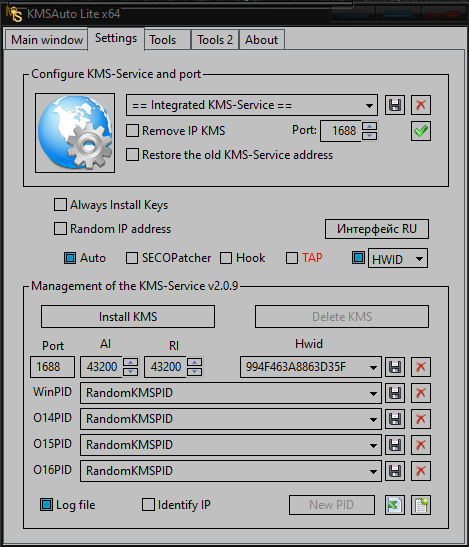Click the RI 43200 input field
The height and width of the screenshot is (547, 469).
(165, 367)
